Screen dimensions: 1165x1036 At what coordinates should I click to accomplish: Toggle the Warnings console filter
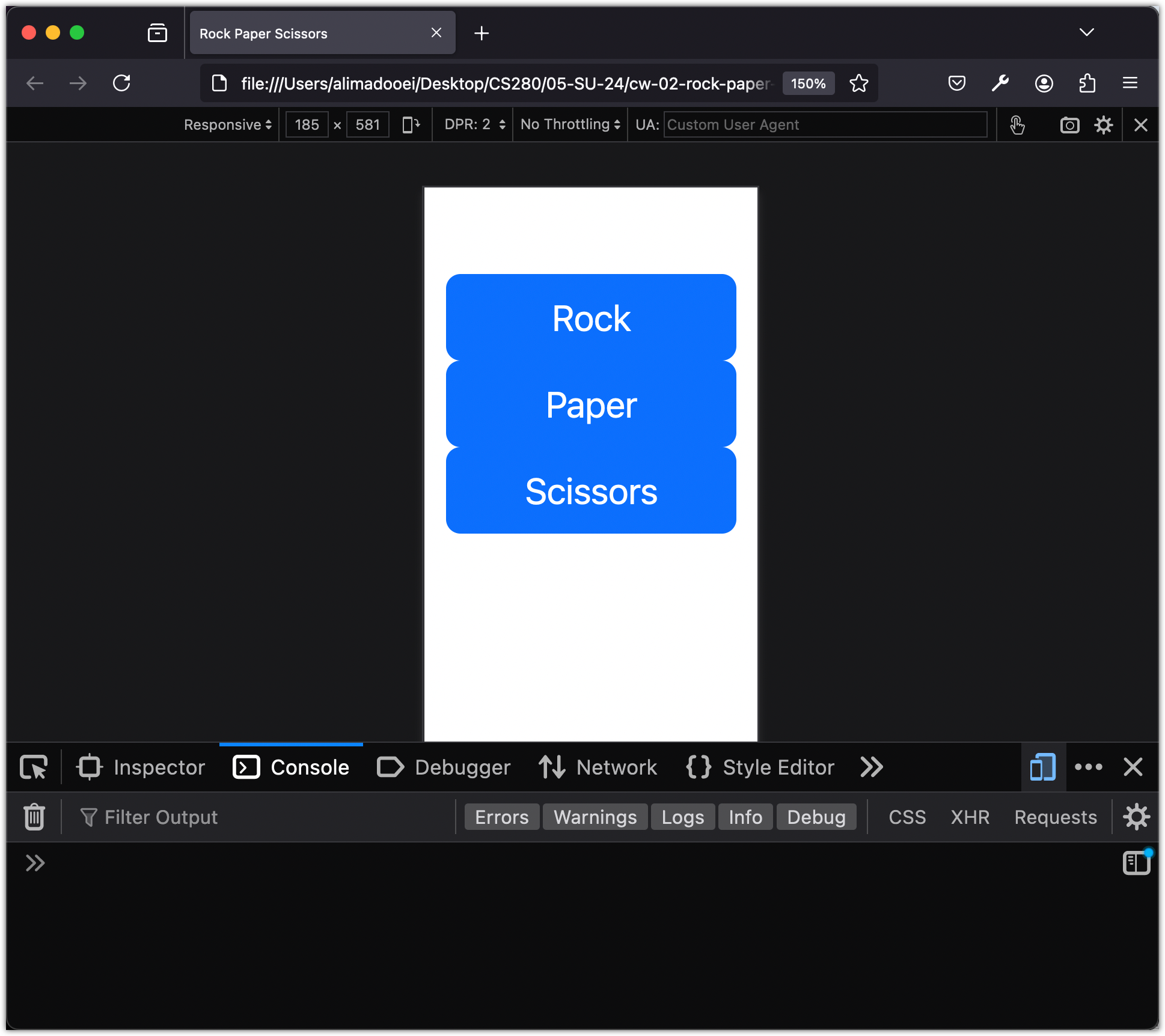click(x=595, y=817)
